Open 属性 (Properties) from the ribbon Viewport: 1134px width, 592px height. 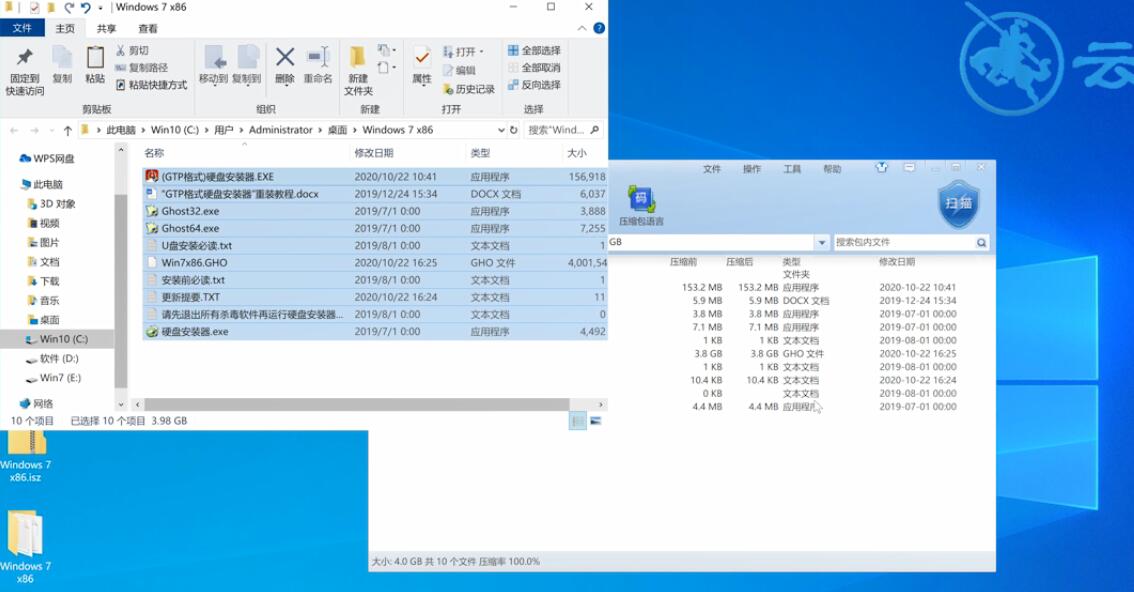coord(422,65)
